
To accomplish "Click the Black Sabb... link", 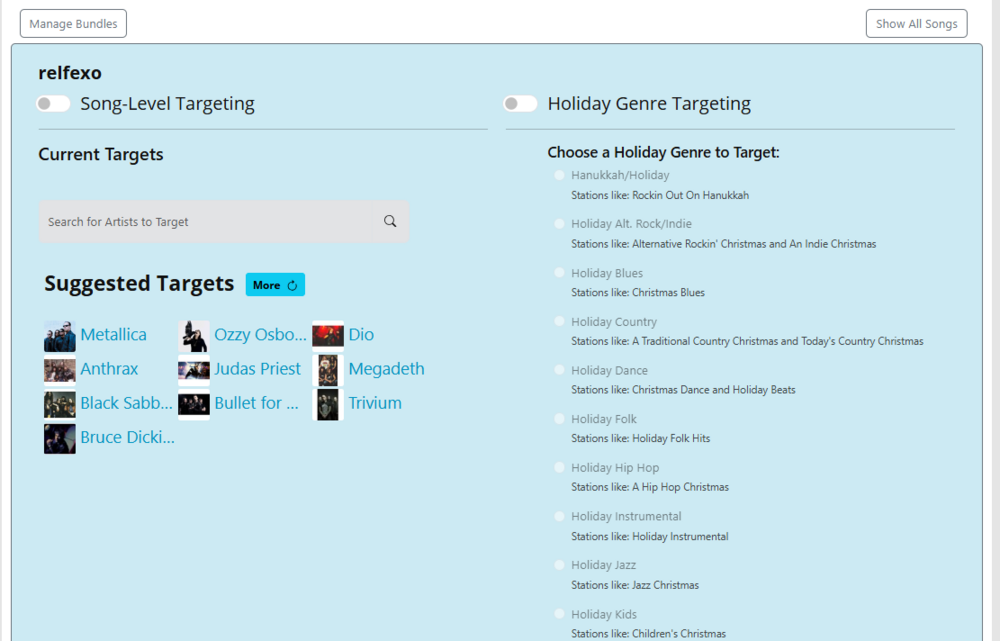I will pos(126,403).
